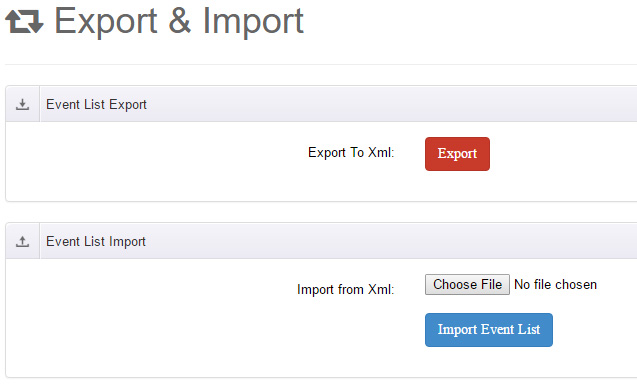Click the Event List Export title text
This screenshot has height=390, width=637.
pos(96,104)
